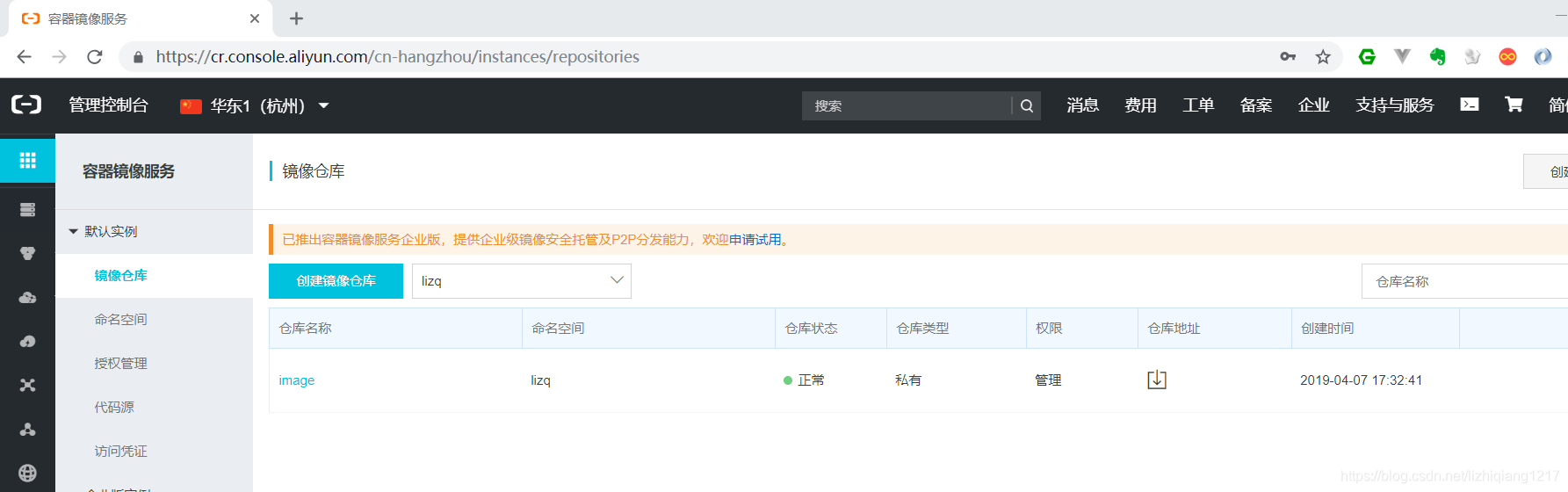Click the 容器镜像服务 sidebar title
The width and height of the screenshot is (1568, 492).
click(x=128, y=171)
